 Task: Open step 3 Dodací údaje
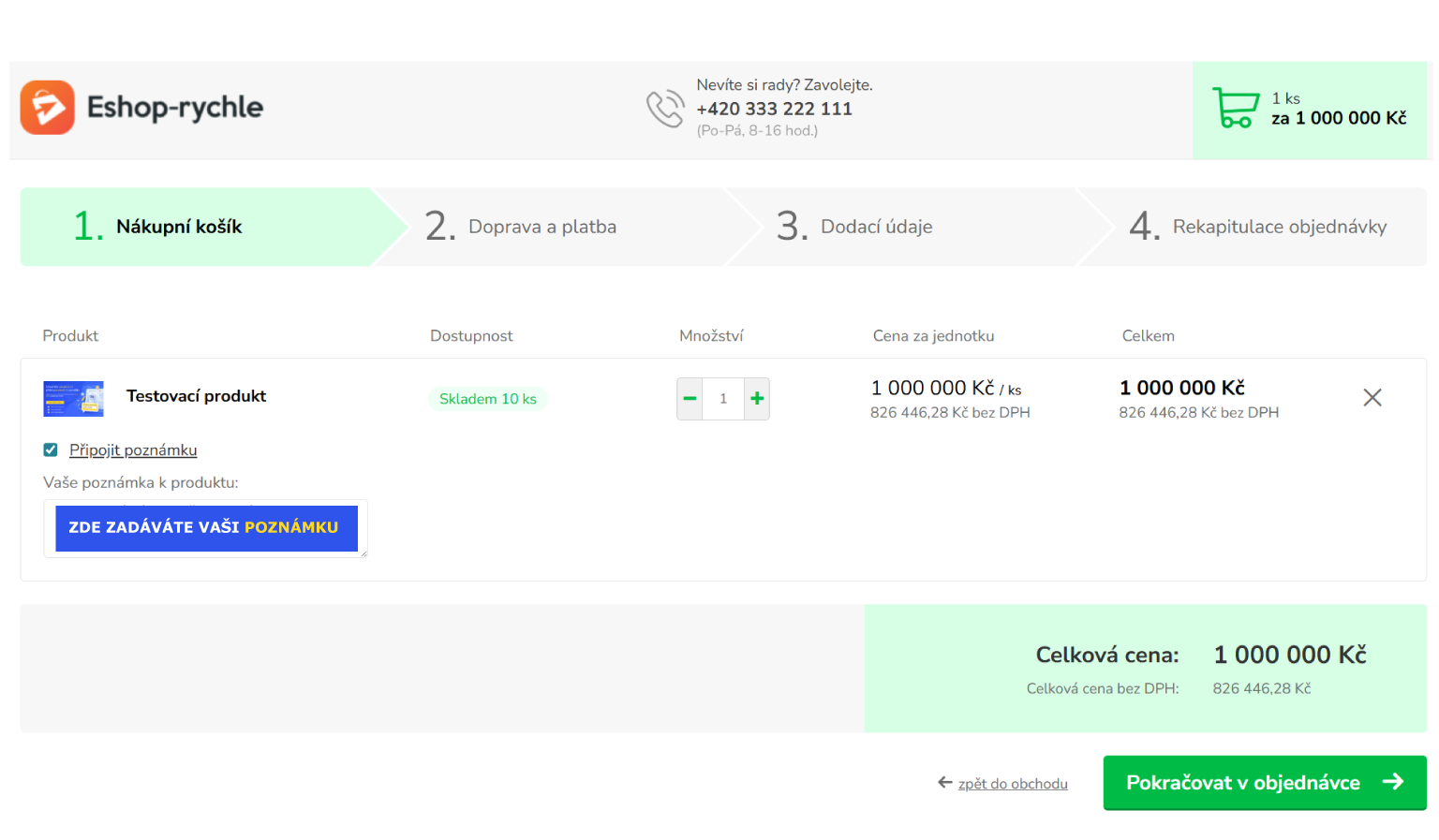(x=876, y=227)
